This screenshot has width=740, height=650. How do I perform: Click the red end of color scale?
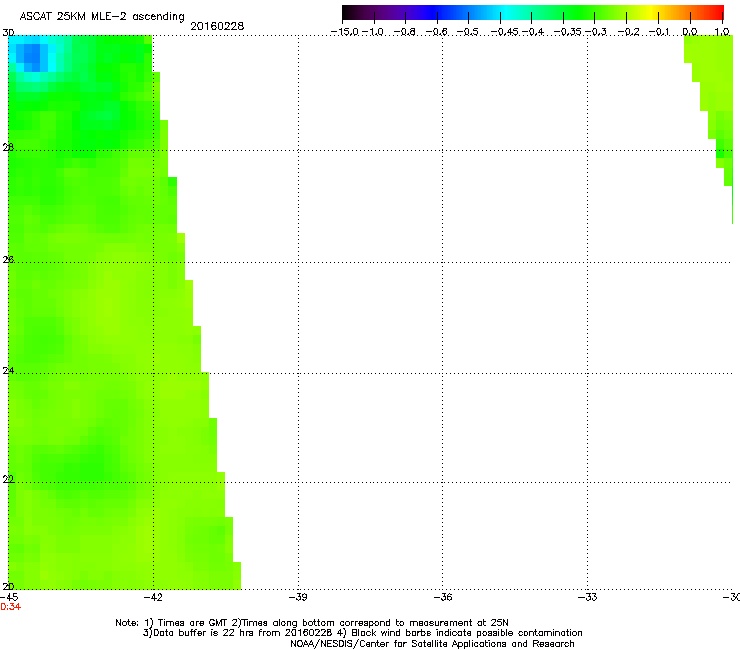715,13
